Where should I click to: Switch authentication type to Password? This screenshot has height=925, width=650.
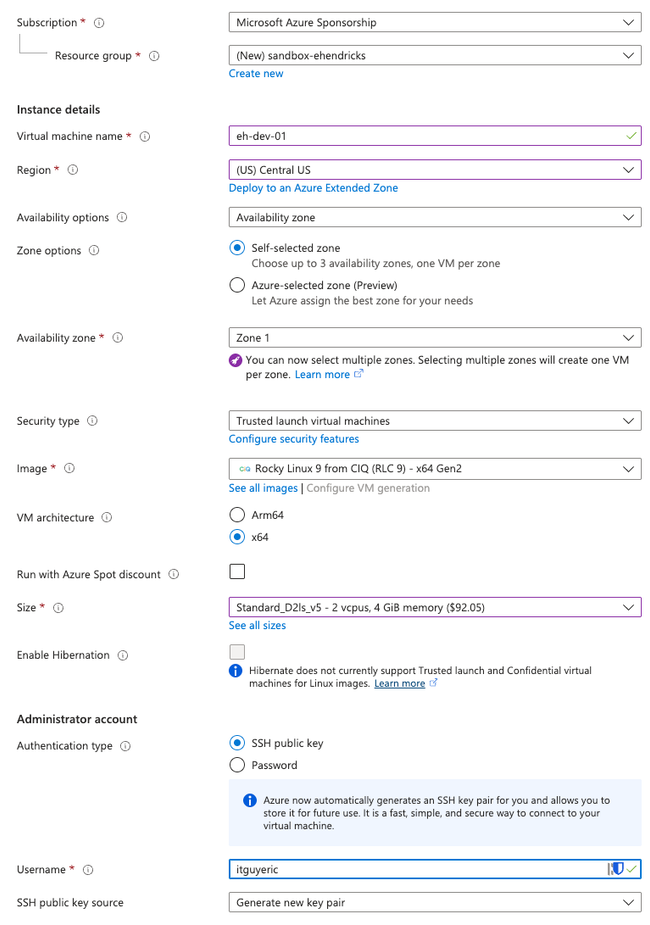[237, 765]
